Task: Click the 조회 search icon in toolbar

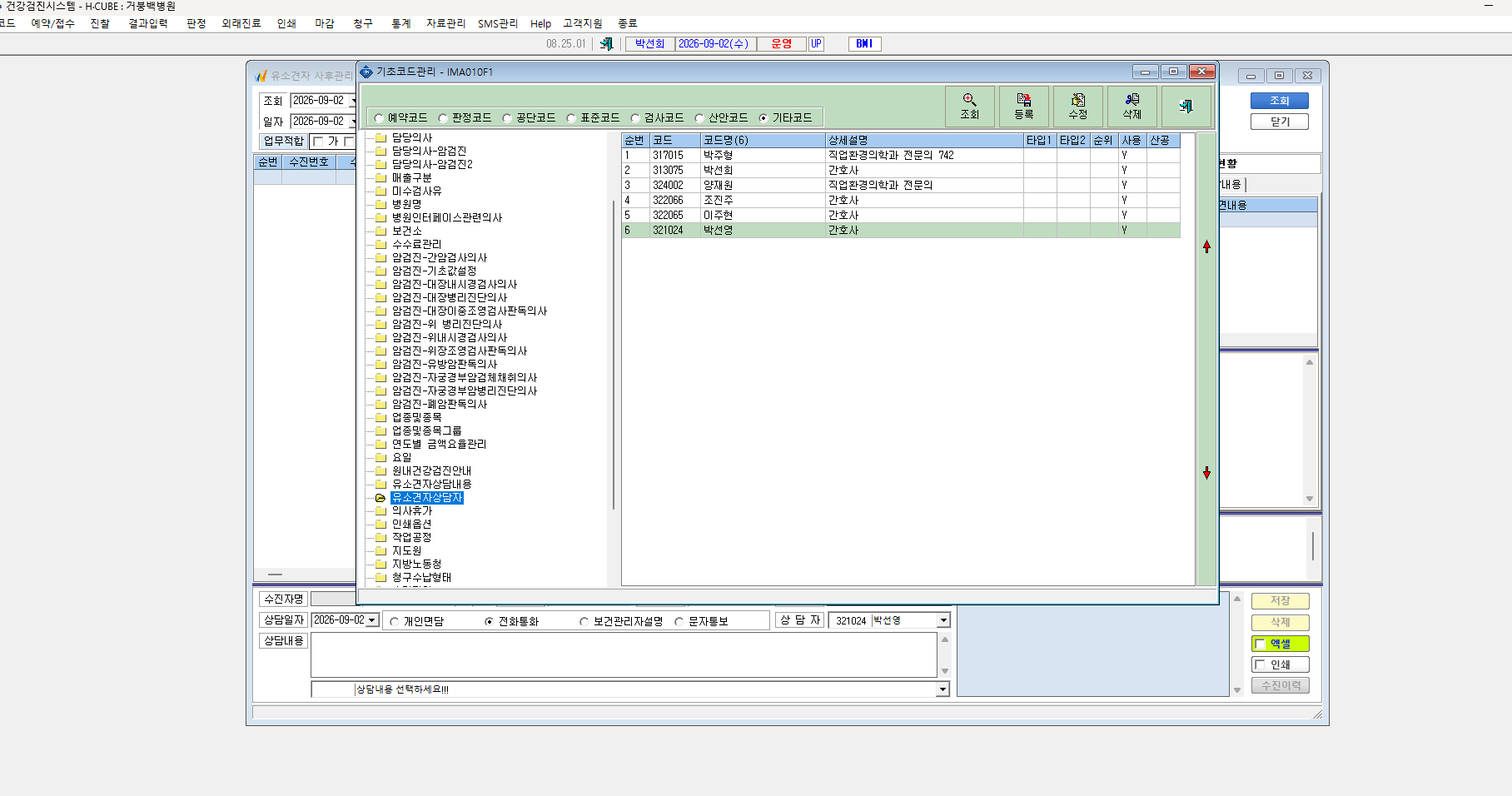Action: click(969, 107)
